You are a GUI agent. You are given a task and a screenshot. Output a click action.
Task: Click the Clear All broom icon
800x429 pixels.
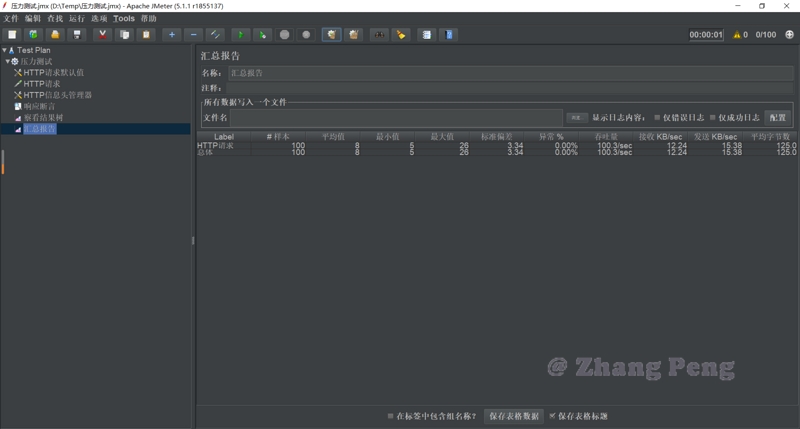[x=353, y=35]
